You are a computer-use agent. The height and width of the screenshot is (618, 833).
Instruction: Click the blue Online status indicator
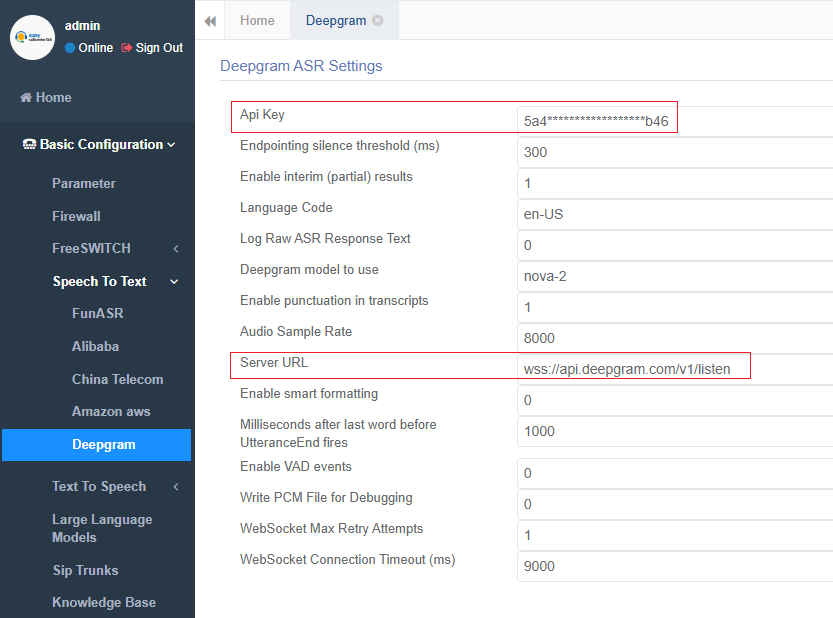(x=70, y=48)
